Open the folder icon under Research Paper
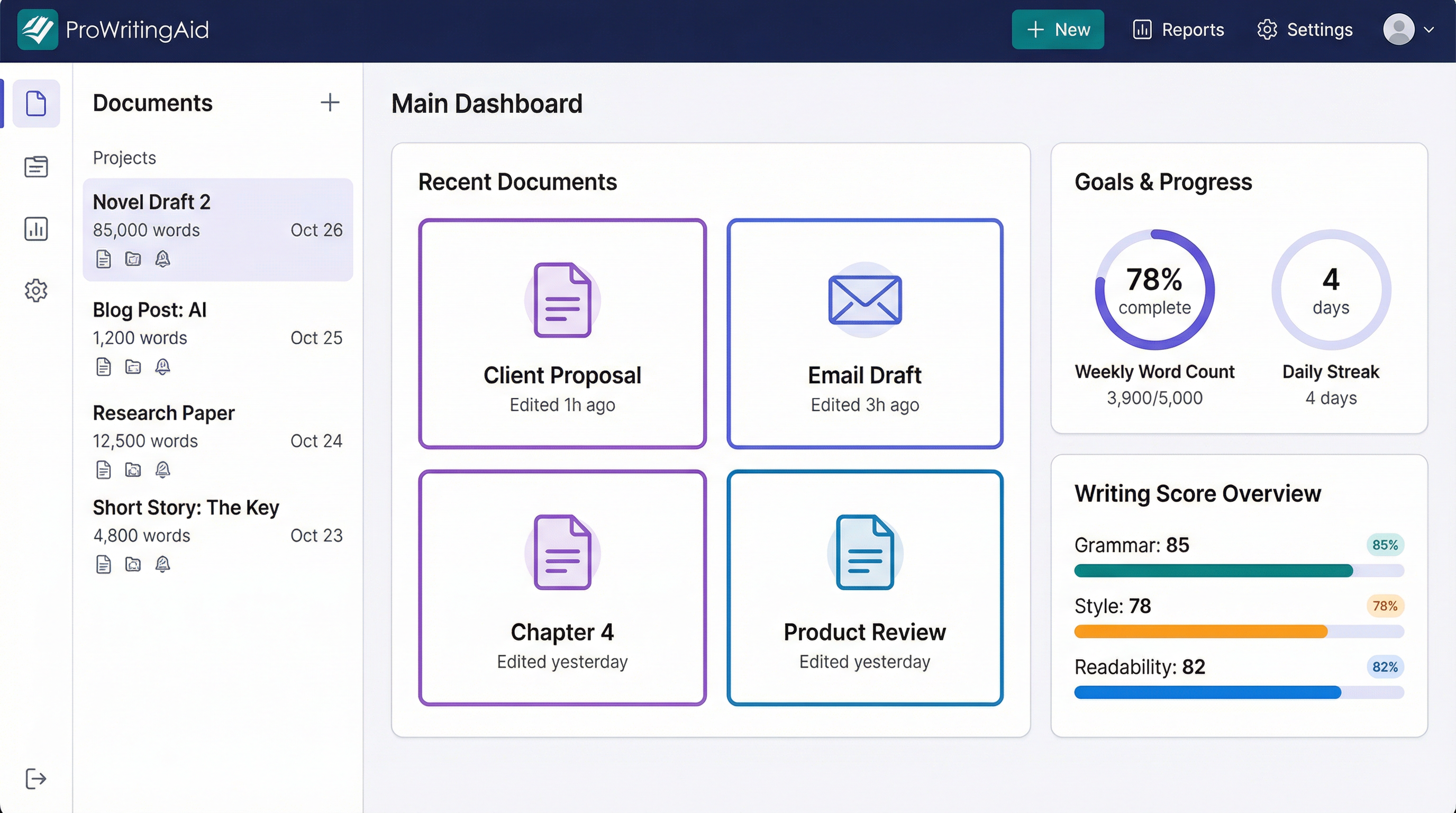Screen dimensions: 1456x813 [133, 469]
